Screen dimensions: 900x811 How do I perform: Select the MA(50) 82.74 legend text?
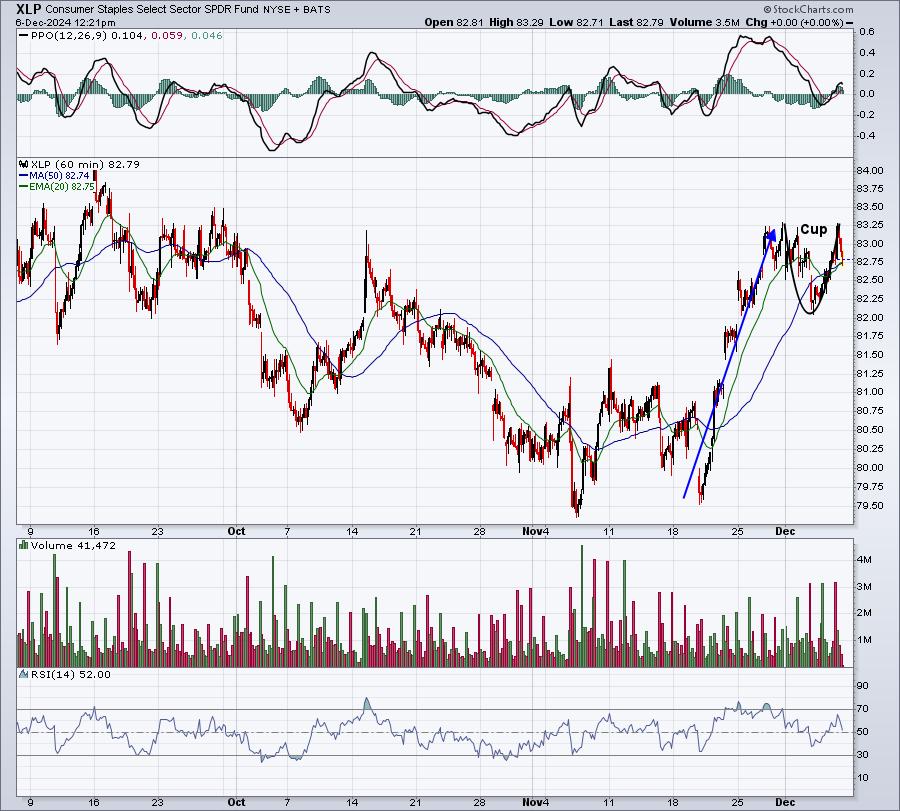pos(59,176)
